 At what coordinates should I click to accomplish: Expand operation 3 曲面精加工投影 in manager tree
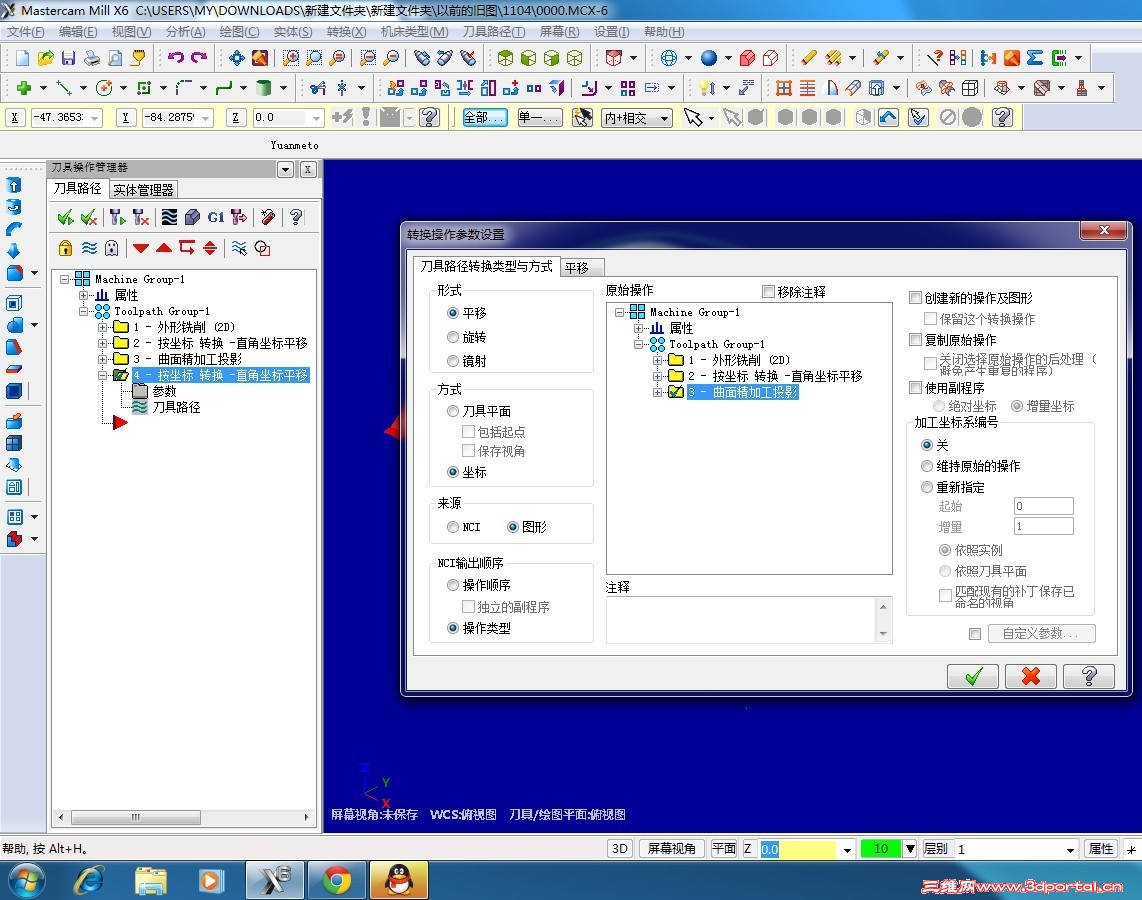pyautogui.click(x=103, y=360)
